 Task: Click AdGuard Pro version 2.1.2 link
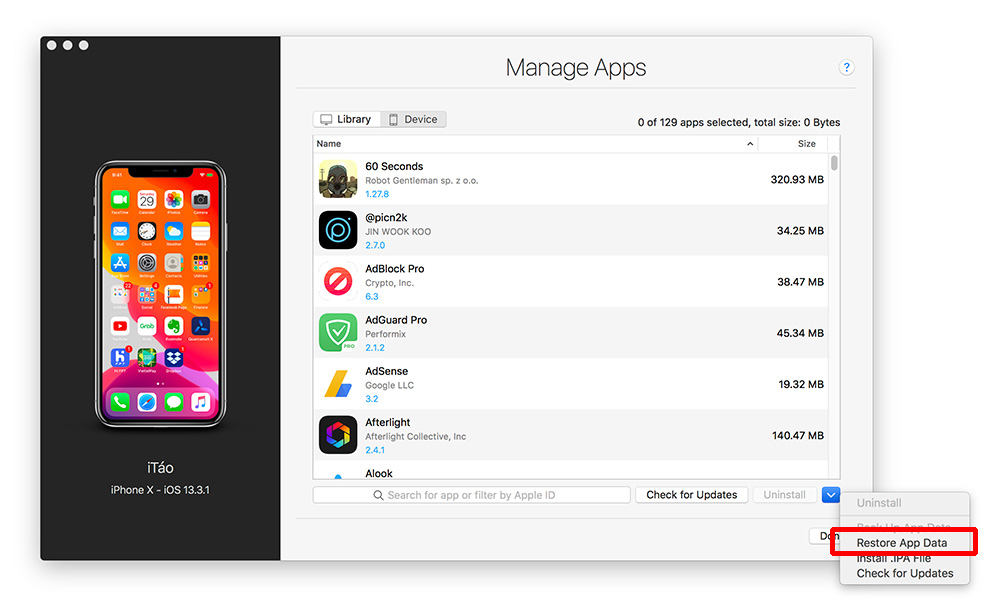375,347
